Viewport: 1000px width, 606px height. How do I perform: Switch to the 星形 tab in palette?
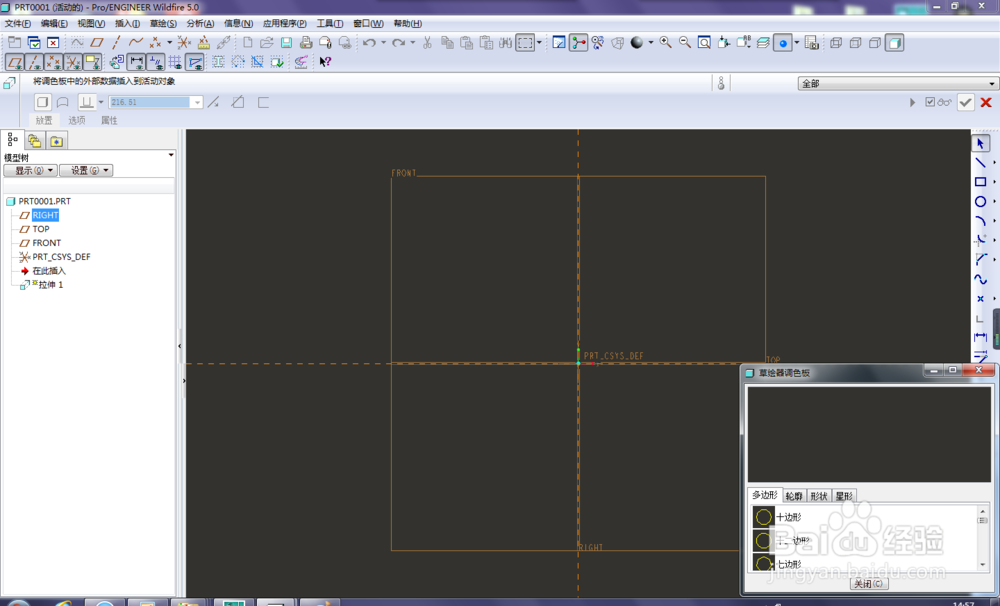click(844, 496)
